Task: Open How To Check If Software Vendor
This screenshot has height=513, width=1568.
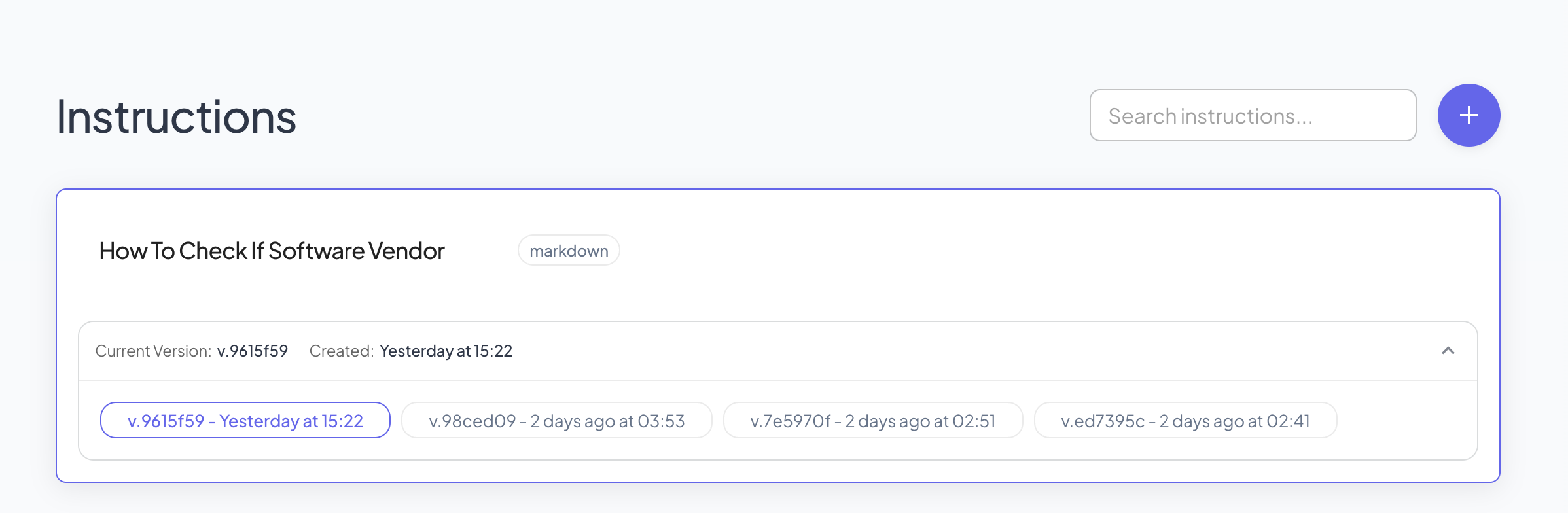Action: 272,251
